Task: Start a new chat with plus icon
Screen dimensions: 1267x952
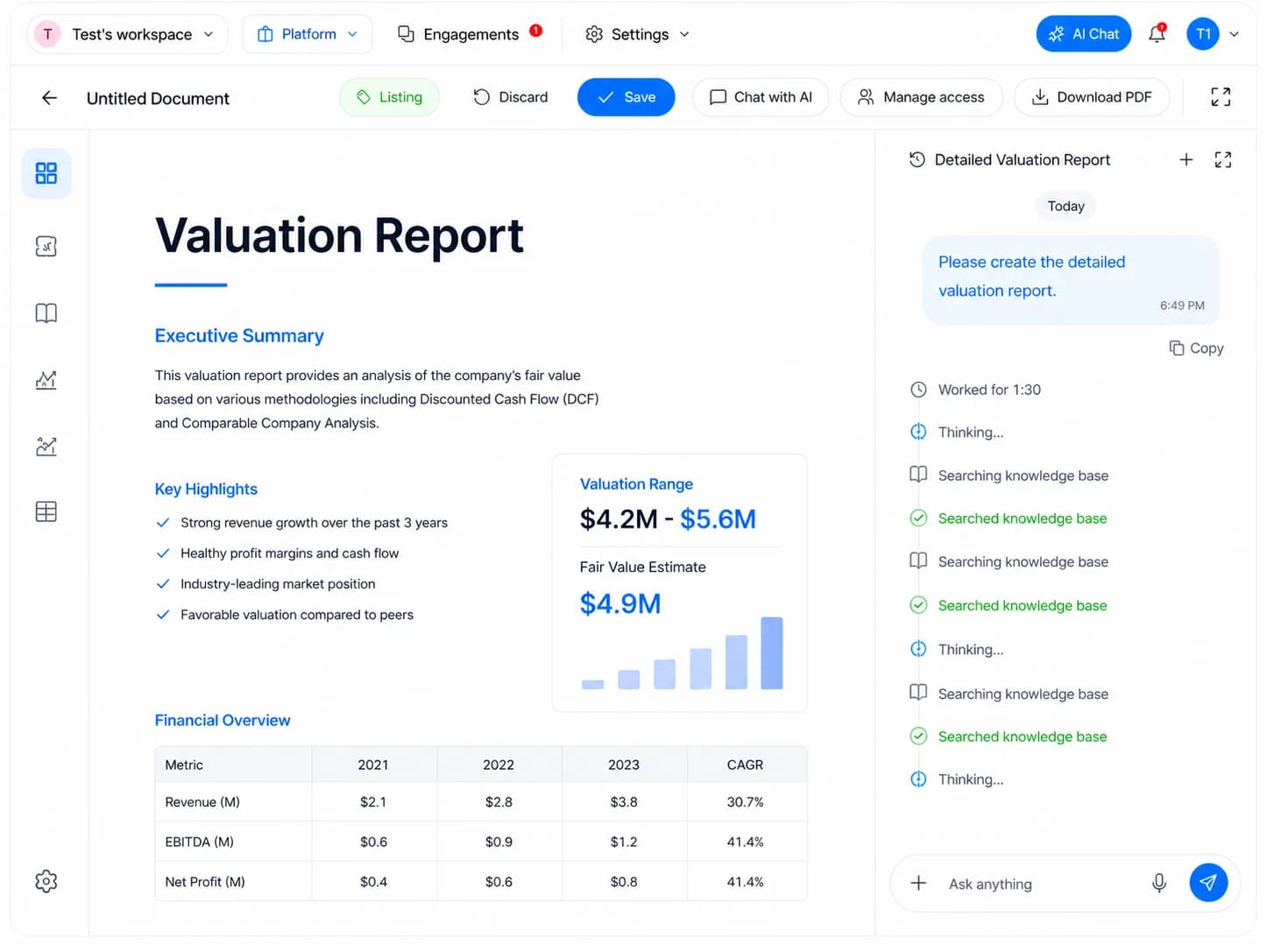Action: coord(1186,159)
